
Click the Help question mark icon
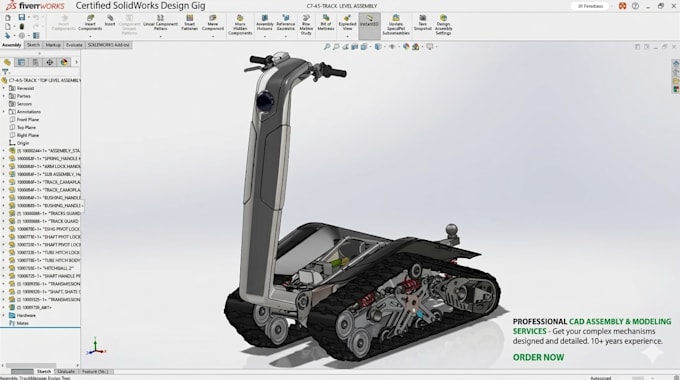(x=635, y=6)
